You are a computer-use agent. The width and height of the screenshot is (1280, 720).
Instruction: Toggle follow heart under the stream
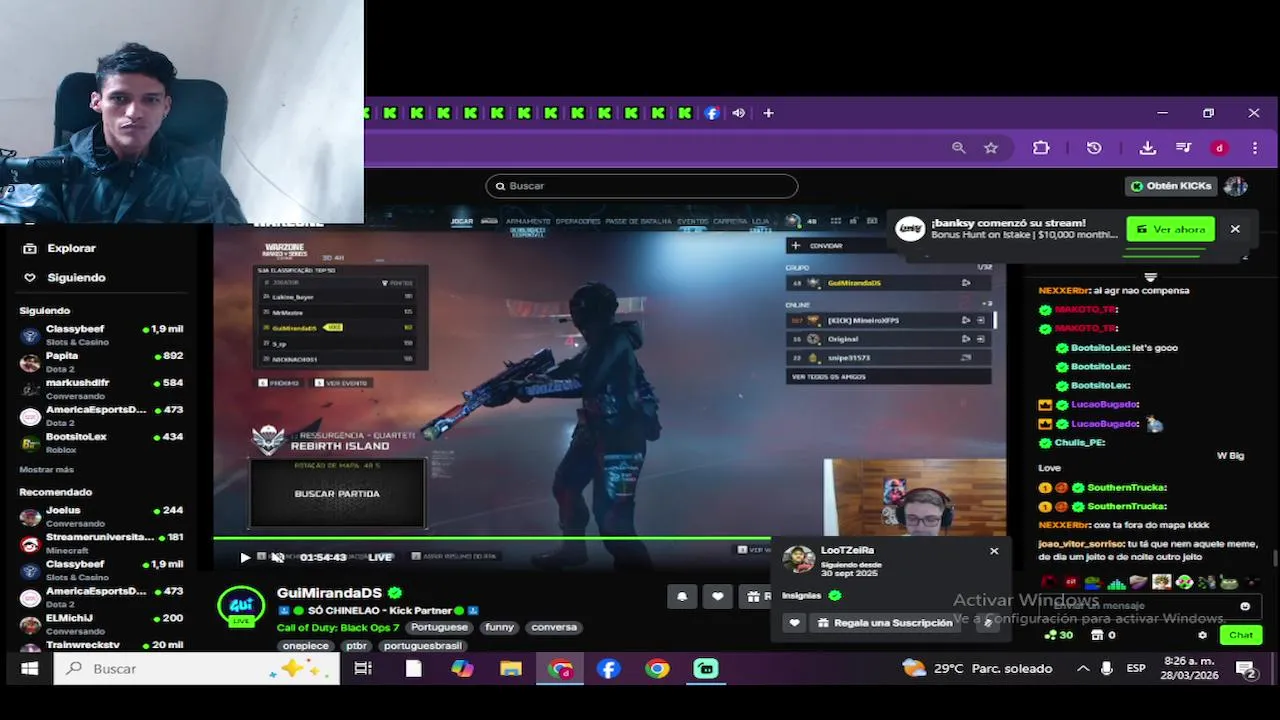click(717, 596)
